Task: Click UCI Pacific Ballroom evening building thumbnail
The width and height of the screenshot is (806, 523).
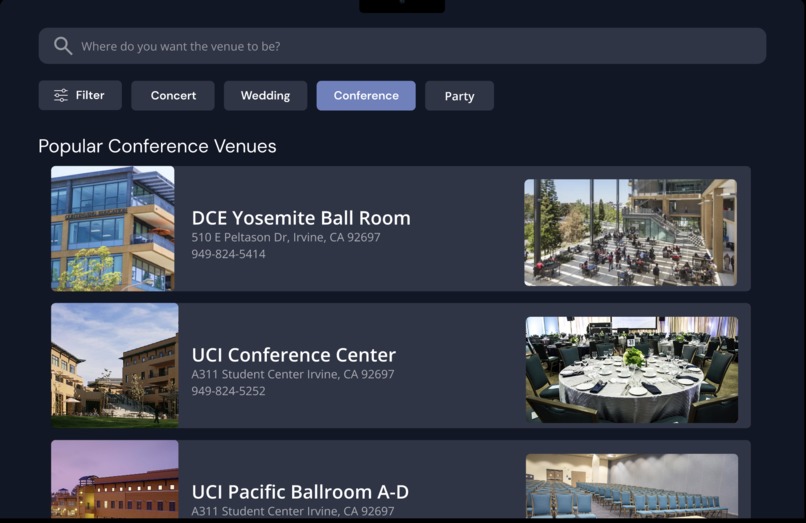Action: [115, 479]
